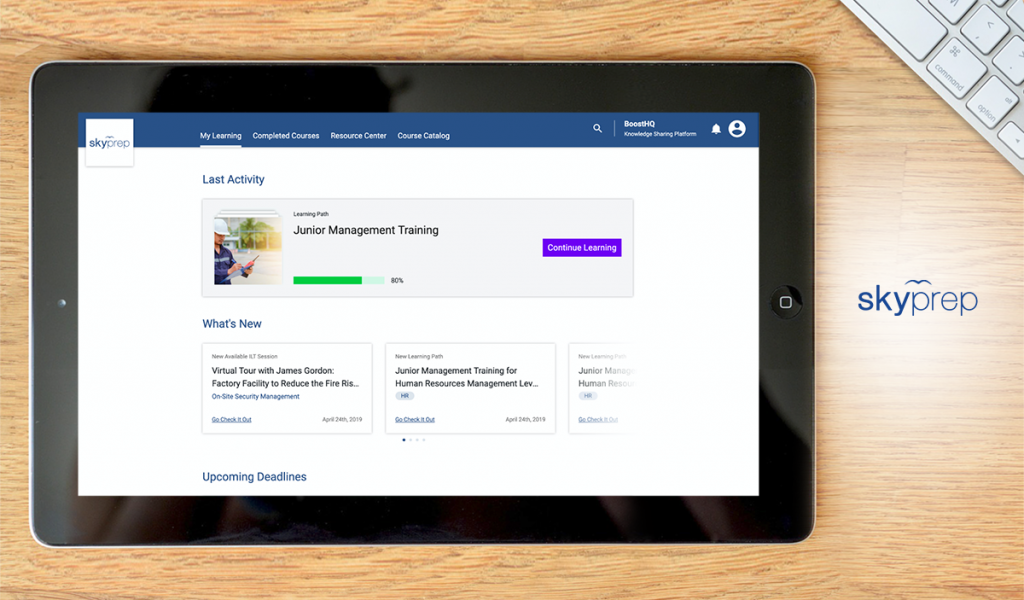Switch to the Completed Courses tab
1024x600 pixels.
pos(286,135)
